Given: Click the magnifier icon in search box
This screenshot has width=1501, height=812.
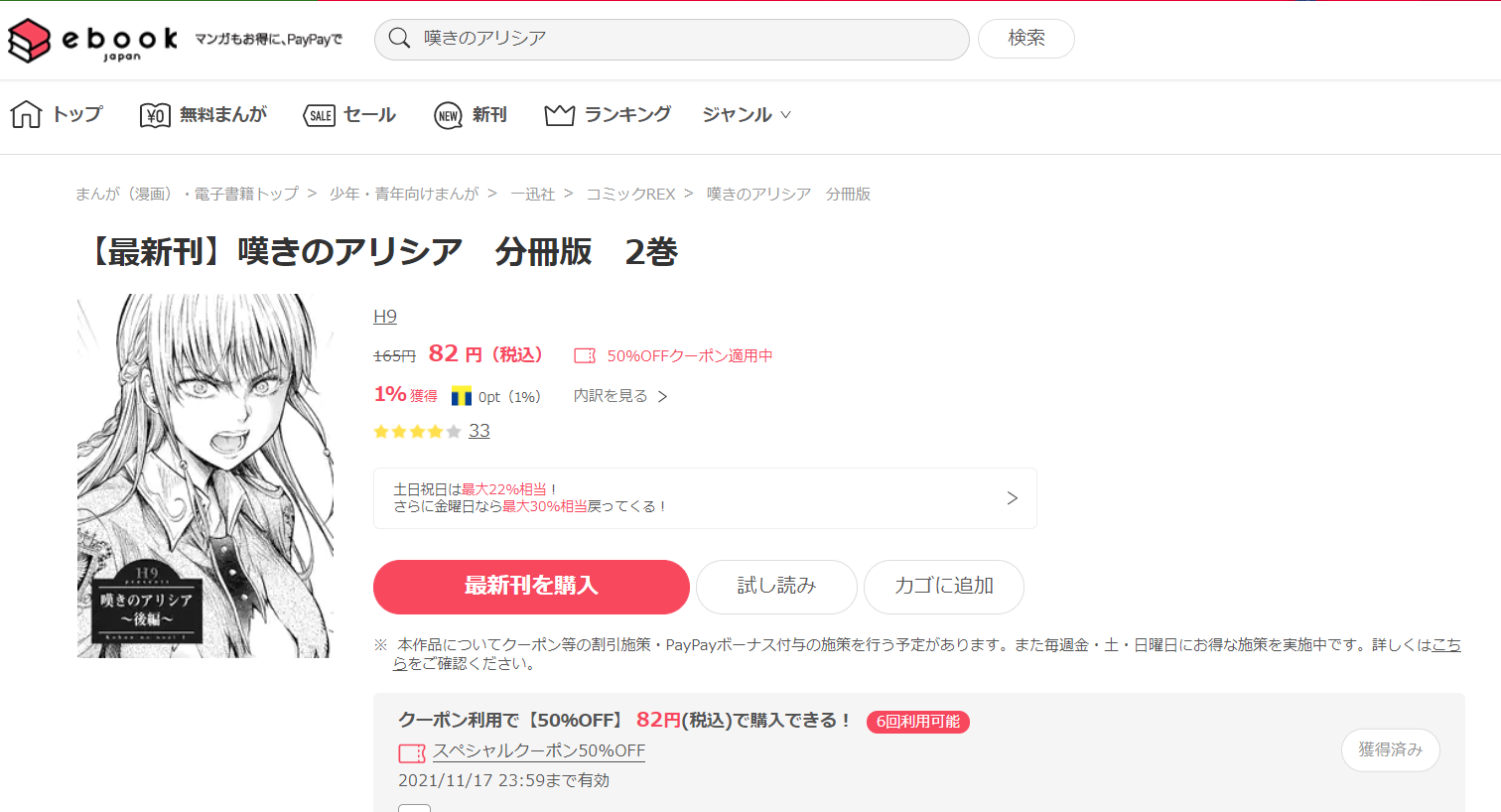Looking at the screenshot, I should (400, 39).
